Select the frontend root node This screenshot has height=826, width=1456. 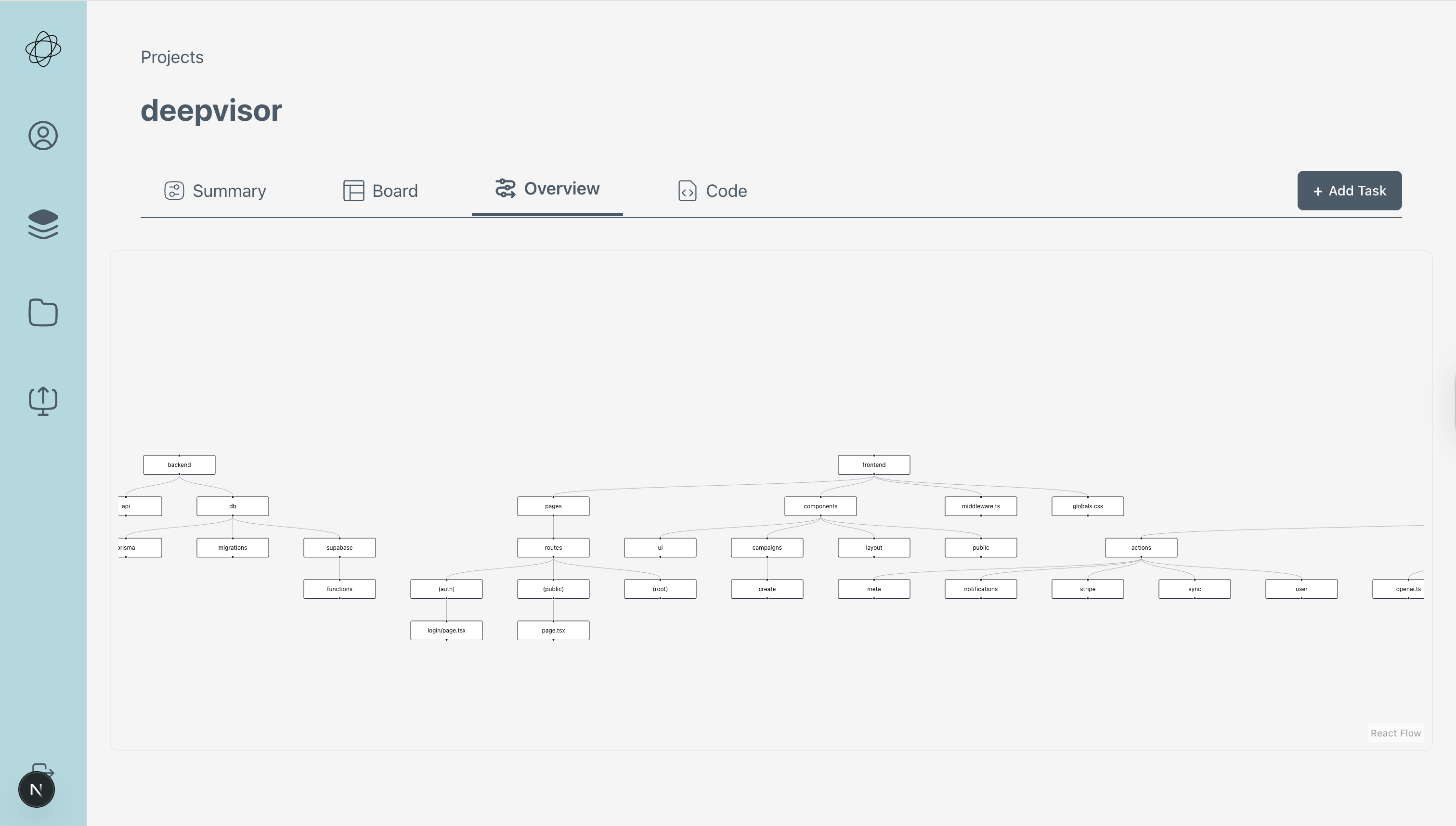tap(874, 465)
